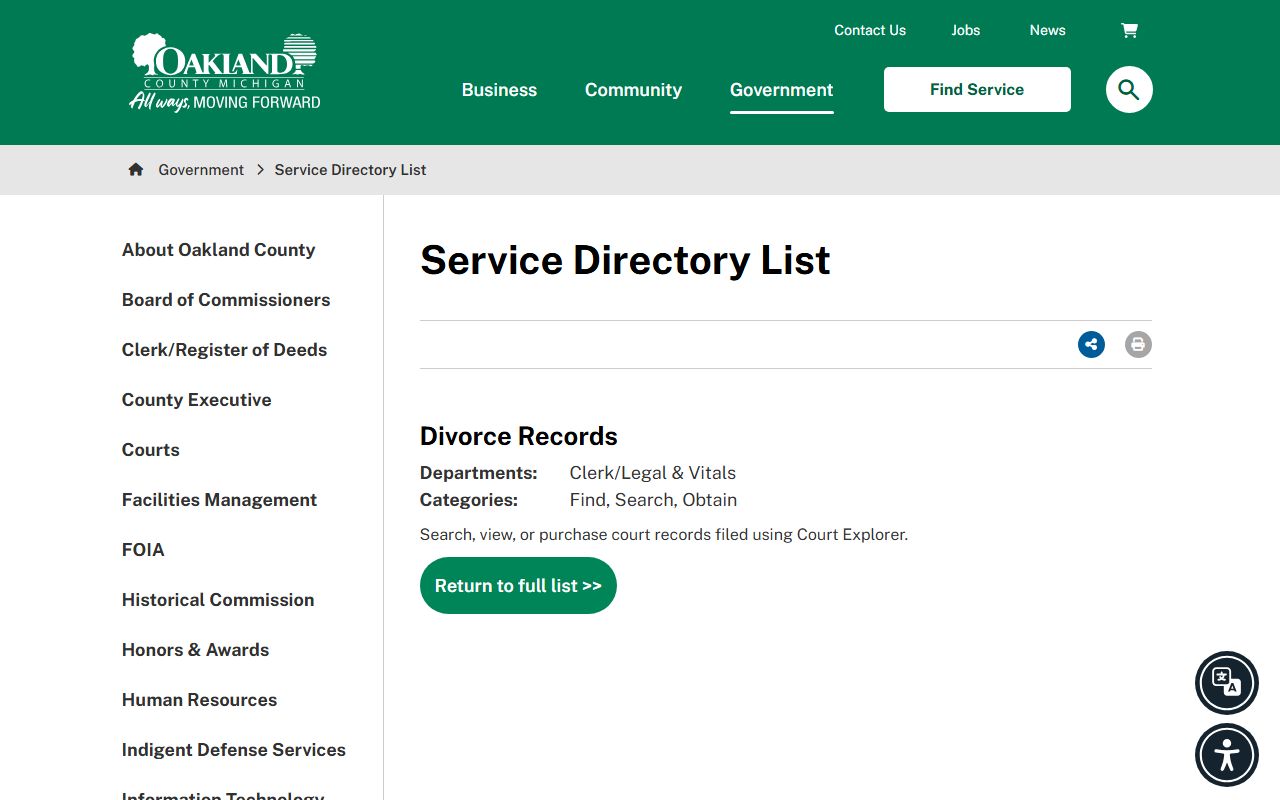Click the Service Directory List page title
This screenshot has height=800, width=1280.
click(x=625, y=260)
